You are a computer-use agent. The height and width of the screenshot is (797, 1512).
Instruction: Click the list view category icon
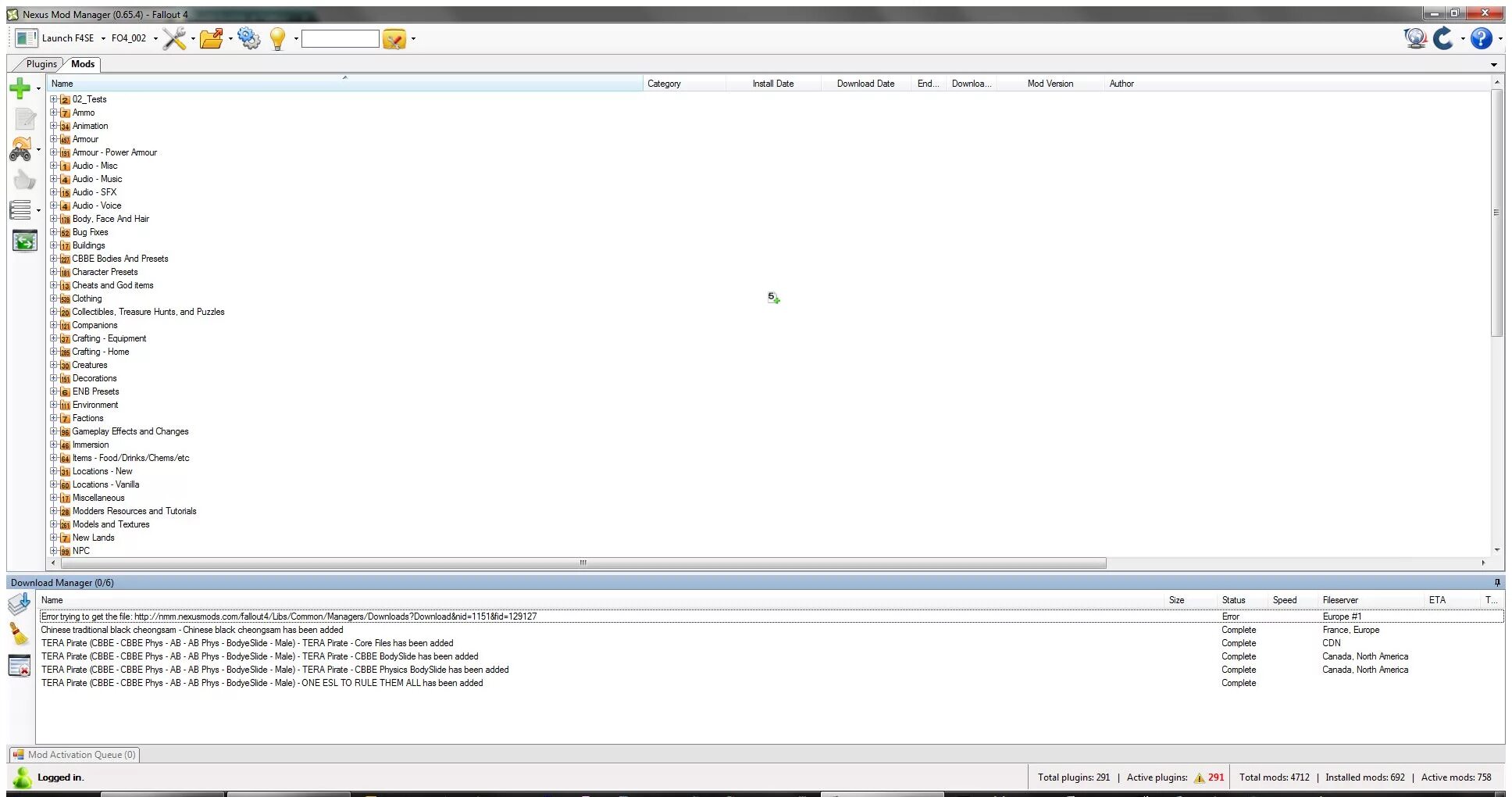(20, 210)
